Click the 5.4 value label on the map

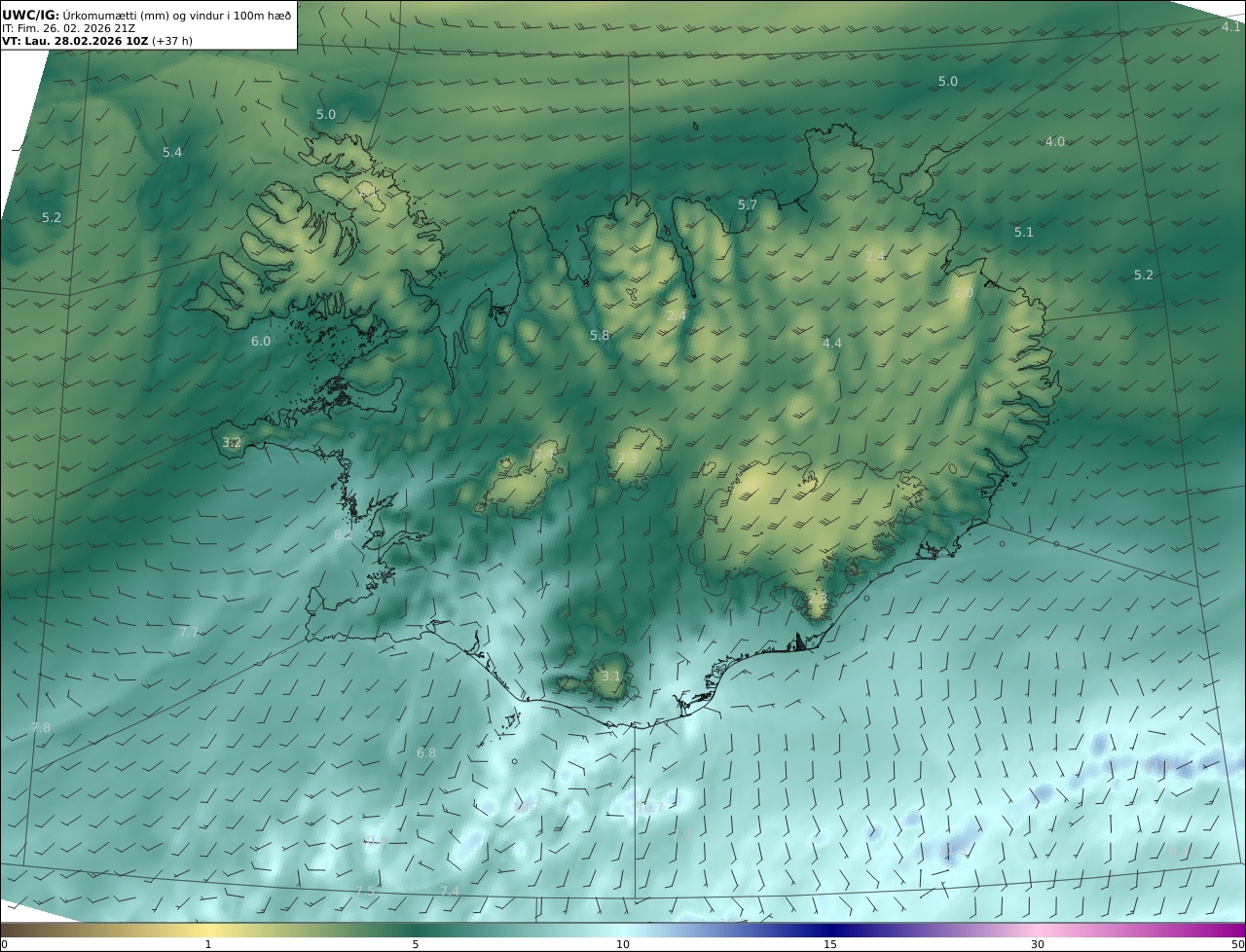[x=172, y=153]
